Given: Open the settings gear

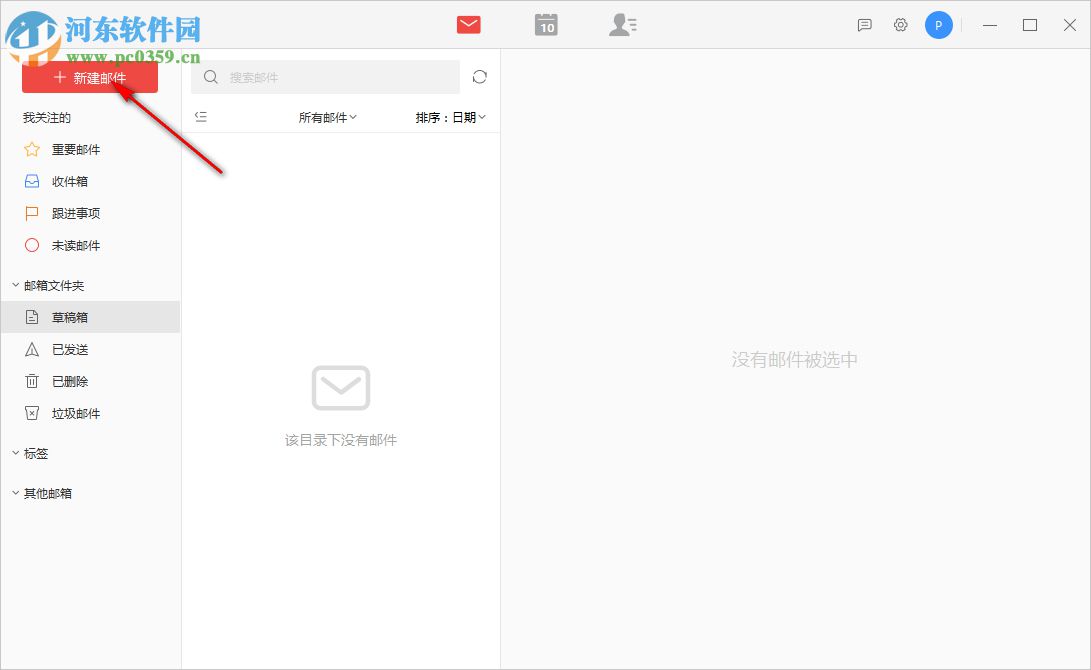Looking at the screenshot, I should tap(900, 25).
